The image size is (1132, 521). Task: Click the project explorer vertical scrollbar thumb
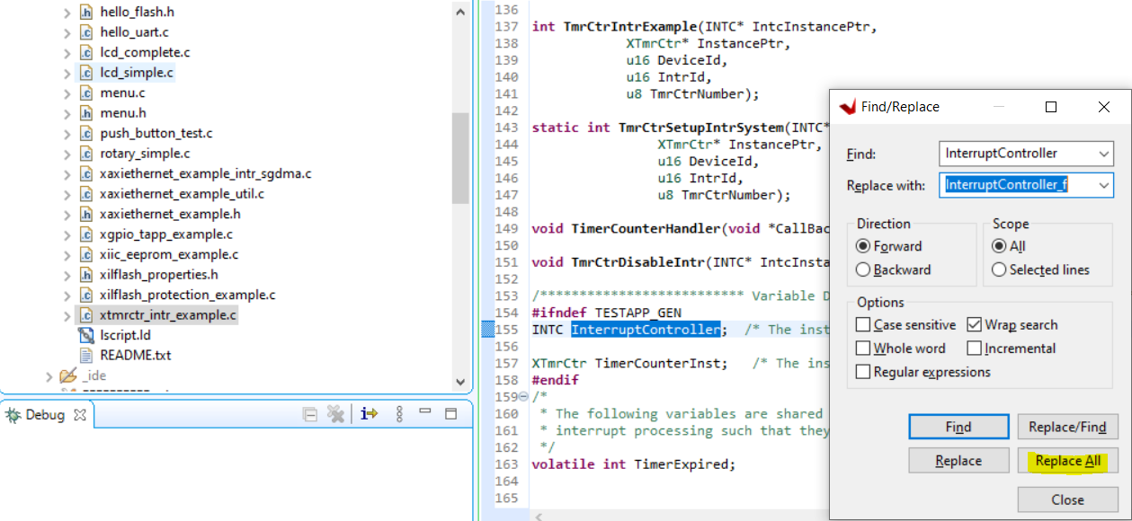[x=461, y=158]
